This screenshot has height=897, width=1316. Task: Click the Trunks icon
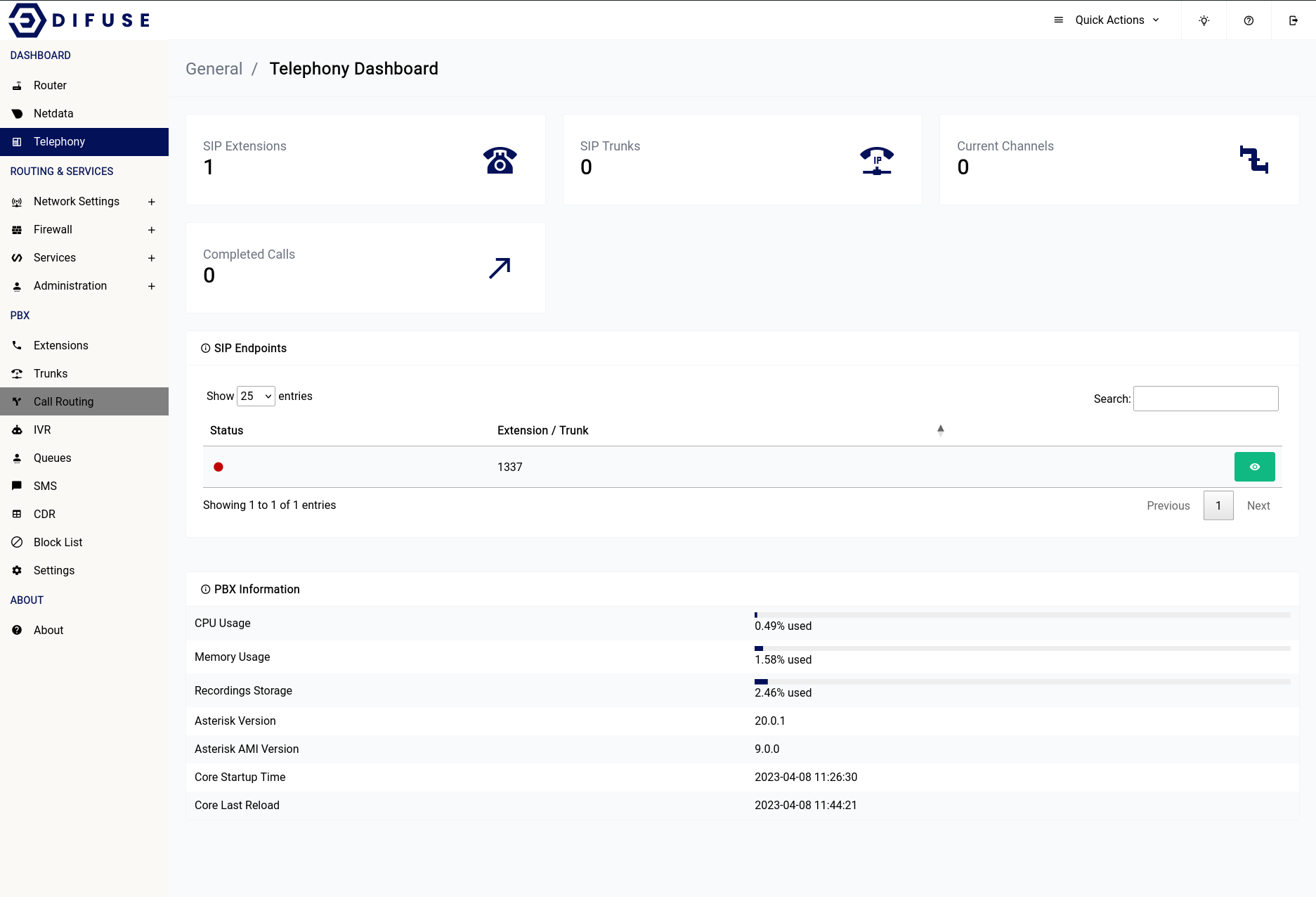tap(17, 374)
